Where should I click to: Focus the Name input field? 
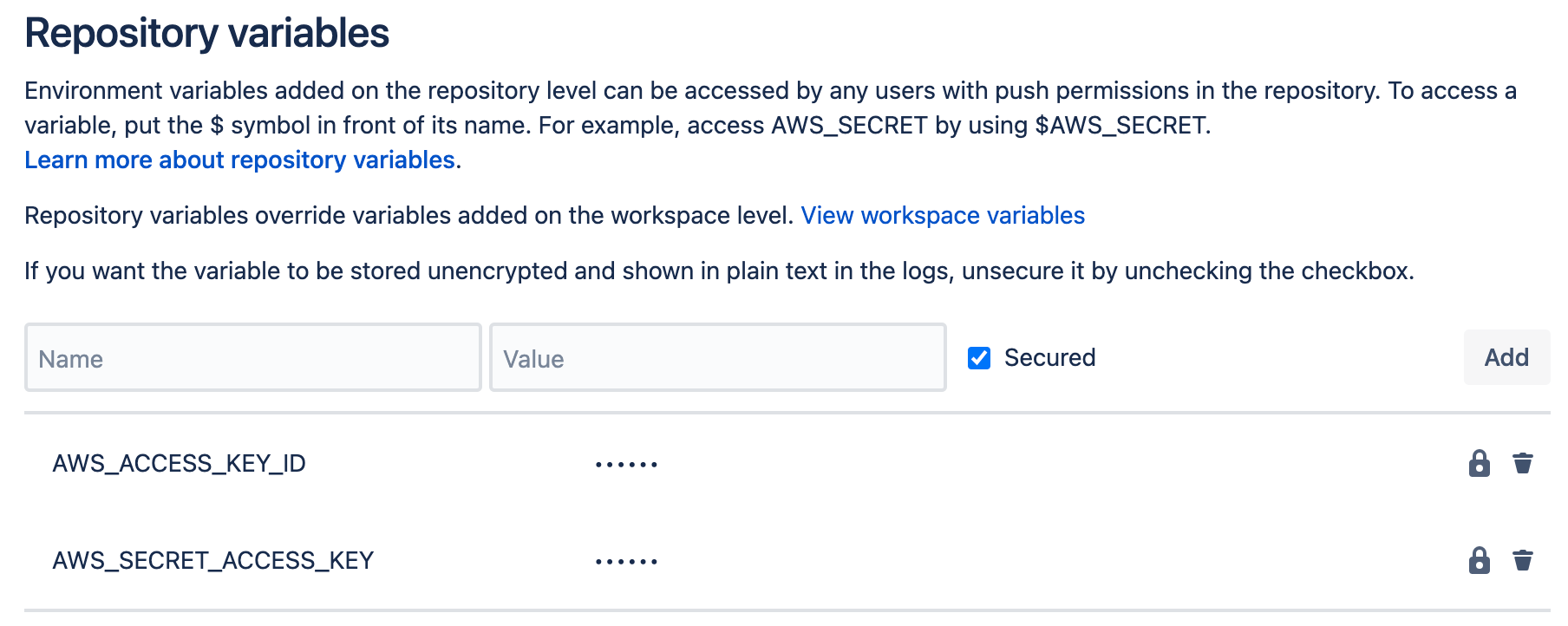(253, 357)
